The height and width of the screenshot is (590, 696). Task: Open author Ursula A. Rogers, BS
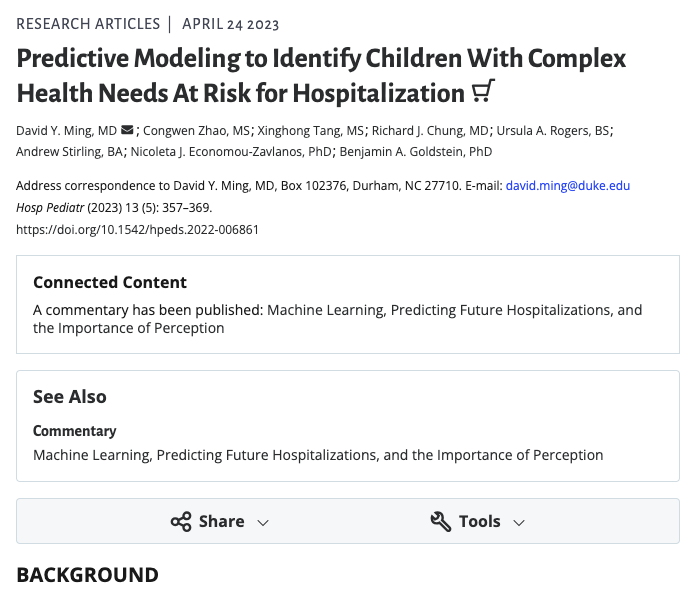pos(554,130)
